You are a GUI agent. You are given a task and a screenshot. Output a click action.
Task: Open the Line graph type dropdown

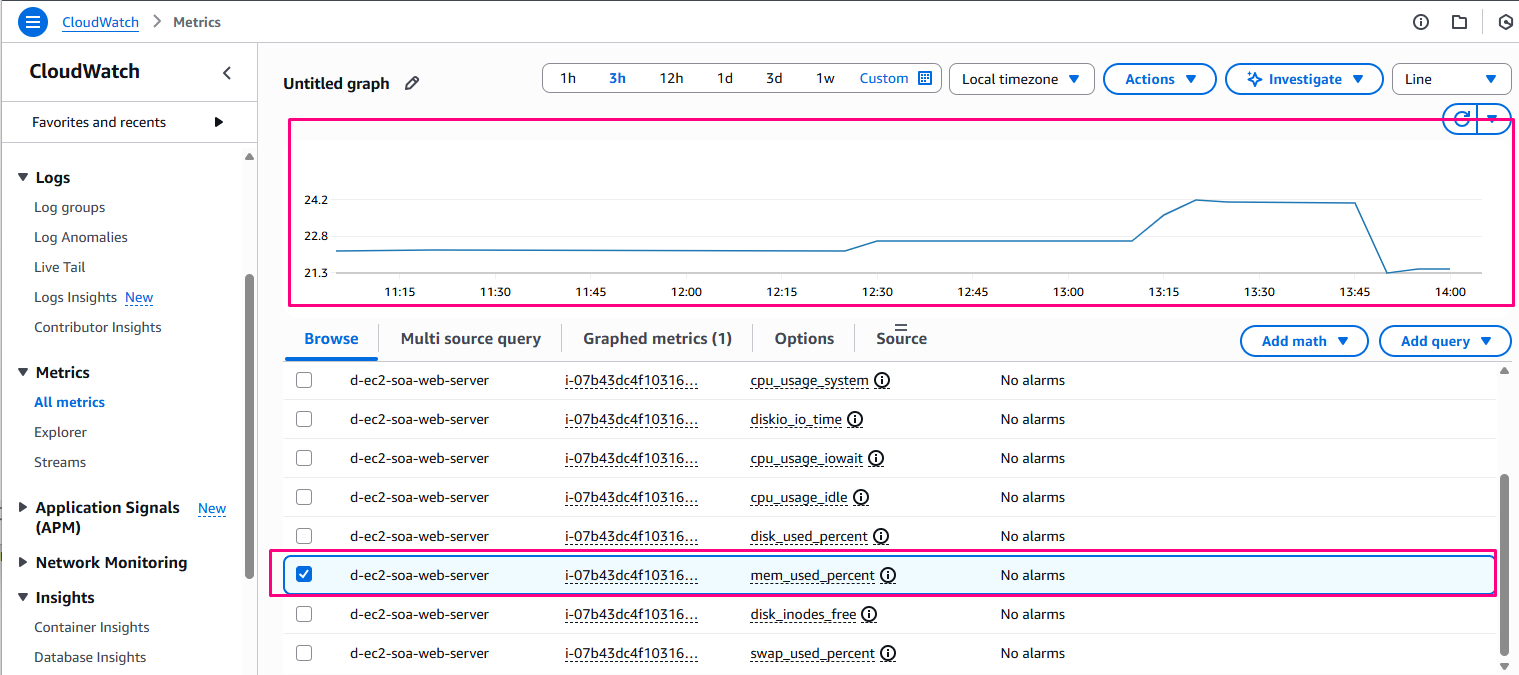click(1450, 79)
